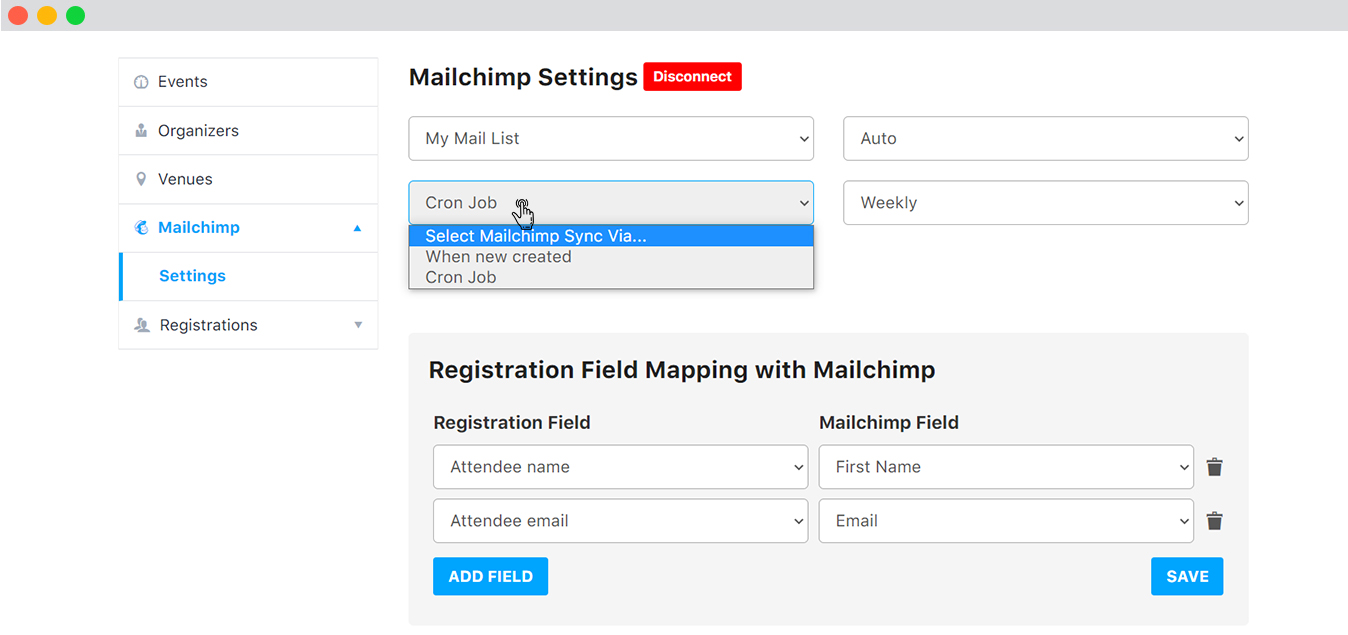Click the 'Registration Field Mapping with Mailchimp' heading
1348x635 pixels.
pos(682,370)
